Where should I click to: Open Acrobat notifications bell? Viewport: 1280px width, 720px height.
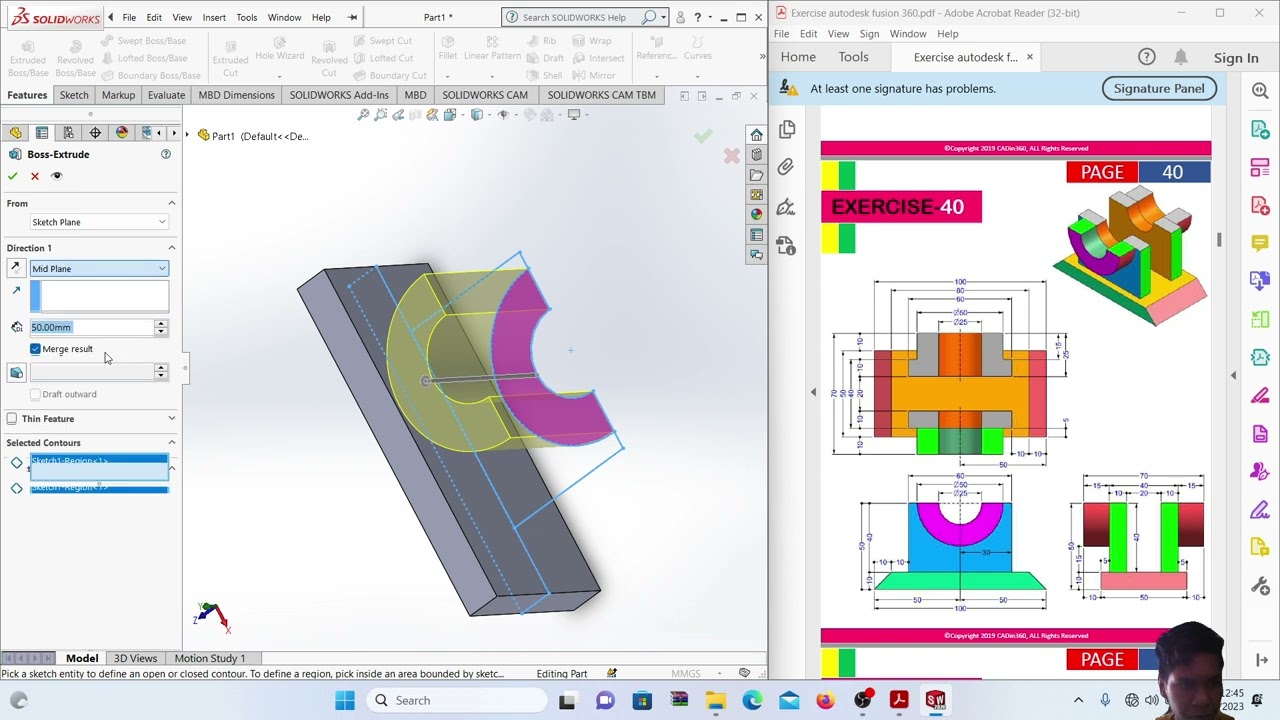point(1181,57)
